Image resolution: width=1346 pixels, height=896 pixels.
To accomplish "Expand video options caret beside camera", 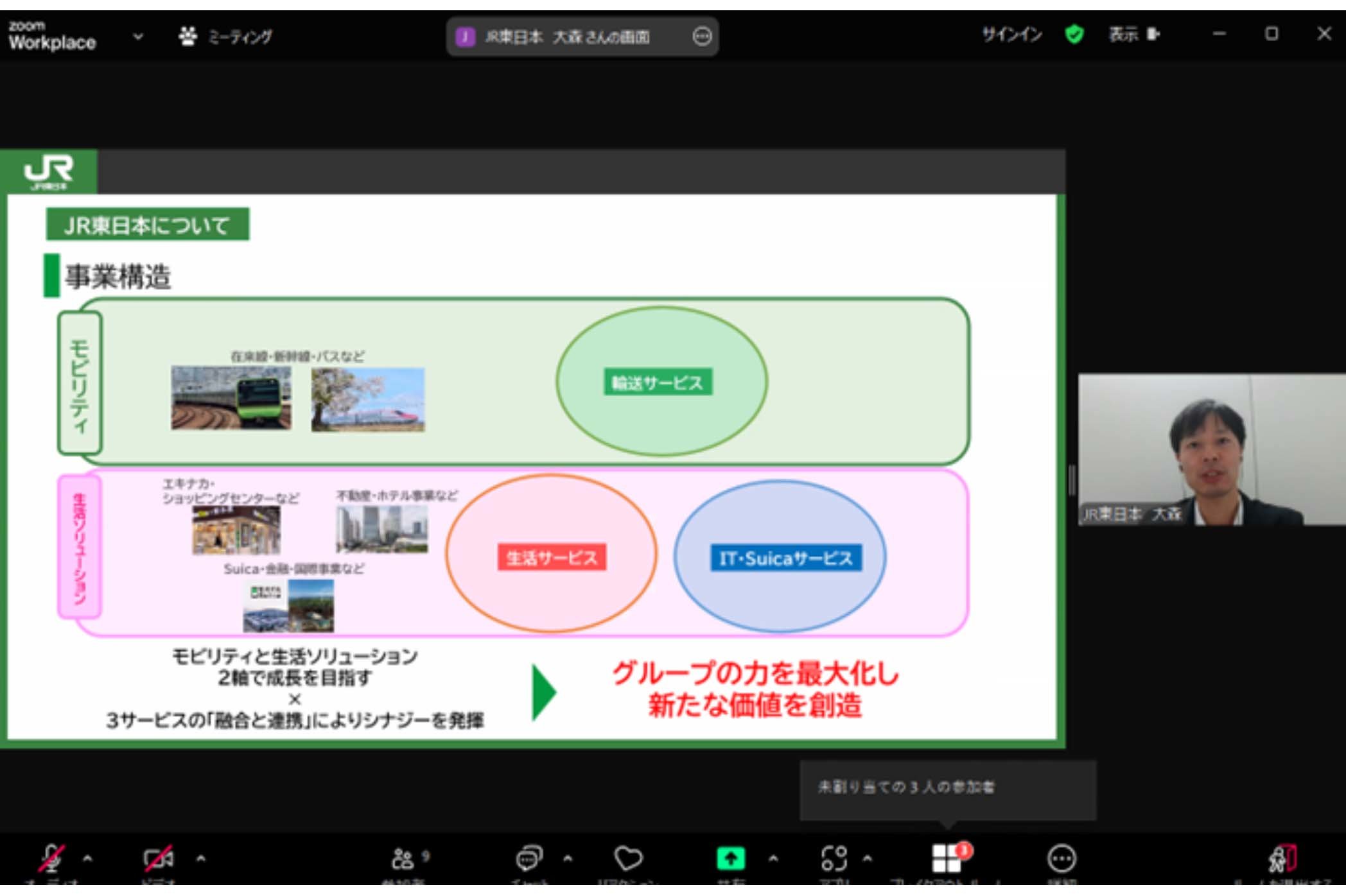I will (x=201, y=858).
